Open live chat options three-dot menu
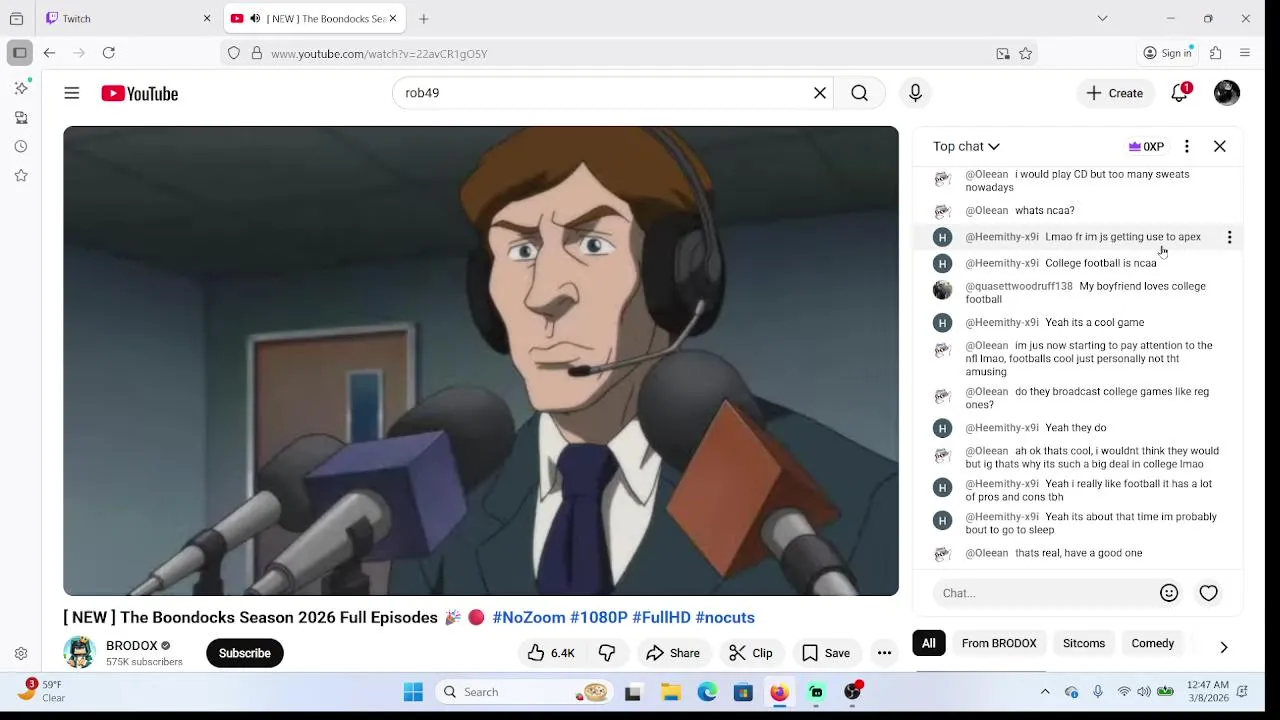 tap(1187, 146)
